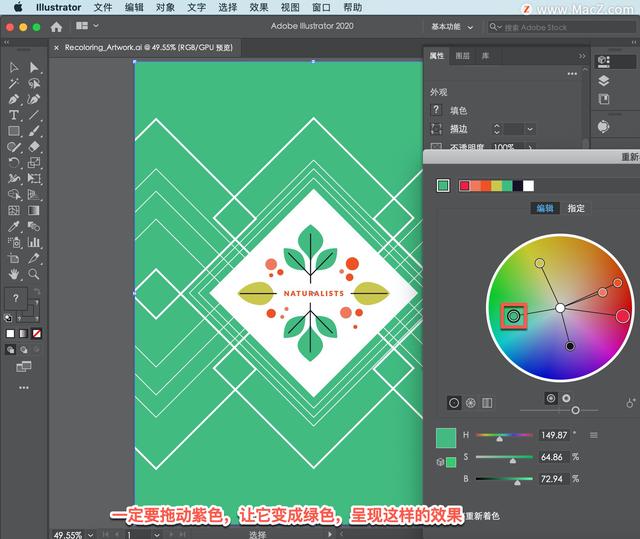Open the workspace switcher 基本功能
This screenshot has width=640, height=539.
point(452,27)
